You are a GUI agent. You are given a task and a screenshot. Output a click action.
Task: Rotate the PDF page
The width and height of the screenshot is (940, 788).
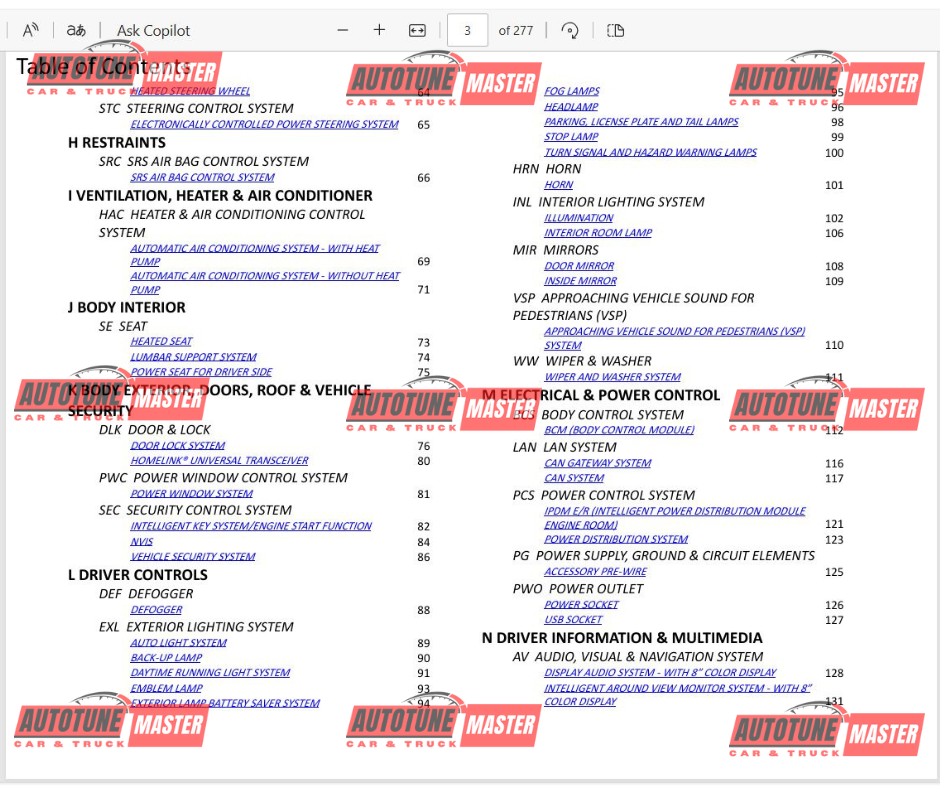pyautogui.click(x=570, y=30)
